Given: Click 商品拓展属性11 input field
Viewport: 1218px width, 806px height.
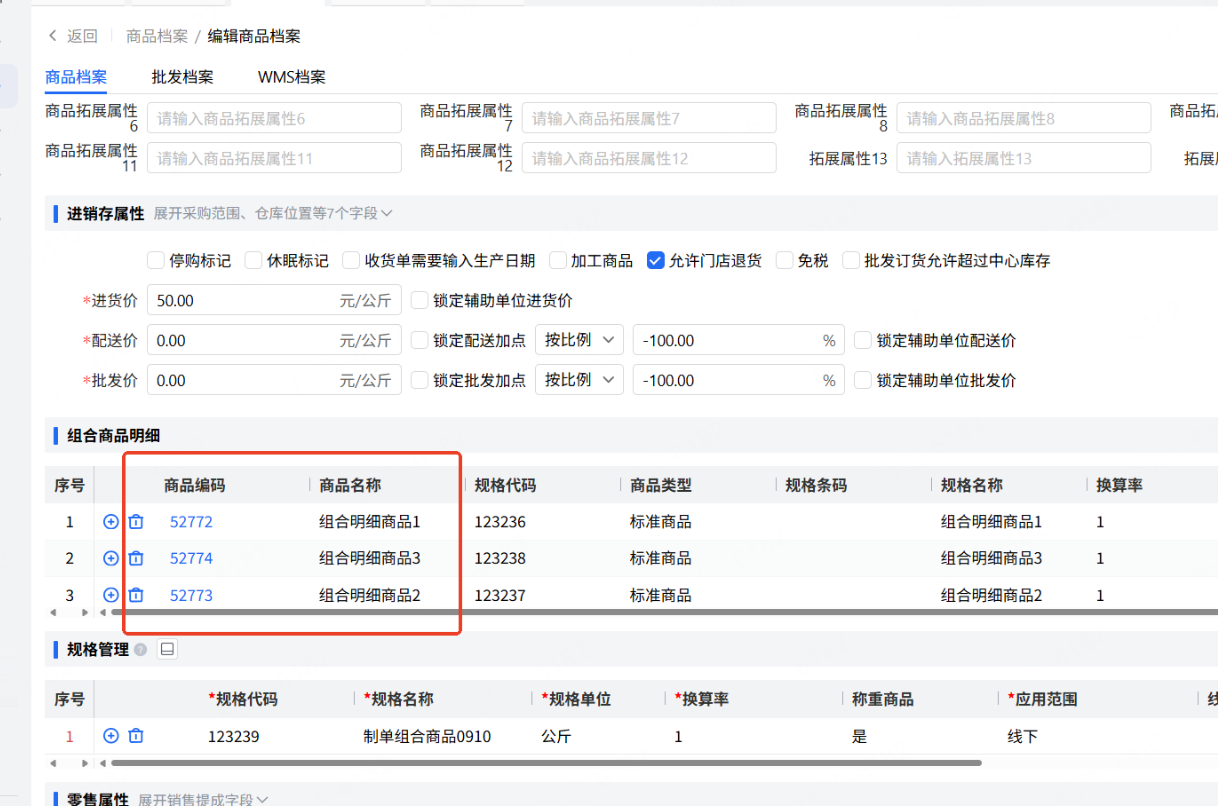Looking at the screenshot, I should pyautogui.click(x=274, y=158).
